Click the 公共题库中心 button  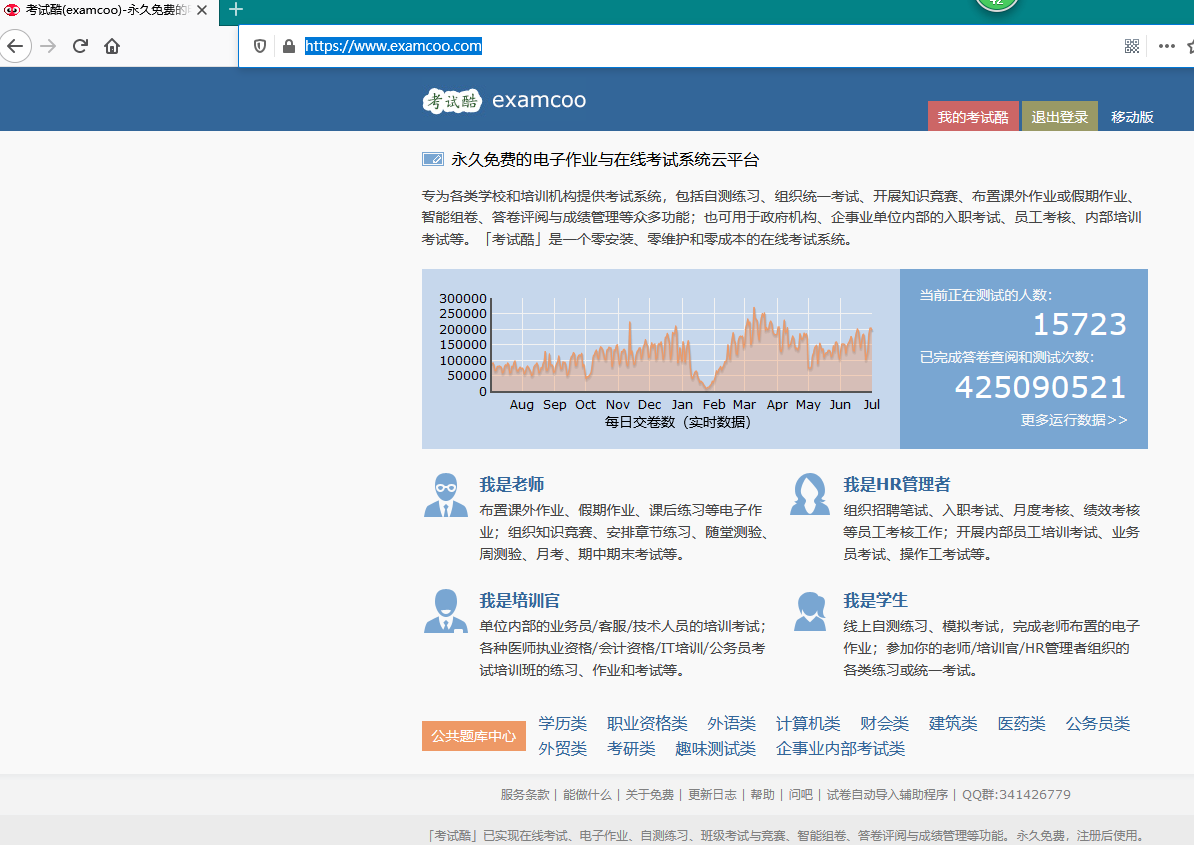pyautogui.click(x=474, y=736)
